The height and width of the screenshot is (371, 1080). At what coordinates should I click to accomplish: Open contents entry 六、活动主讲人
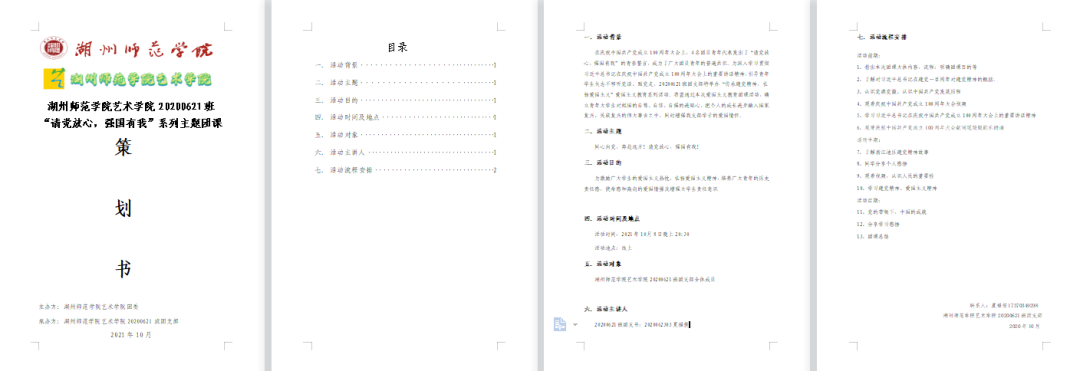[x=406, y=152]
